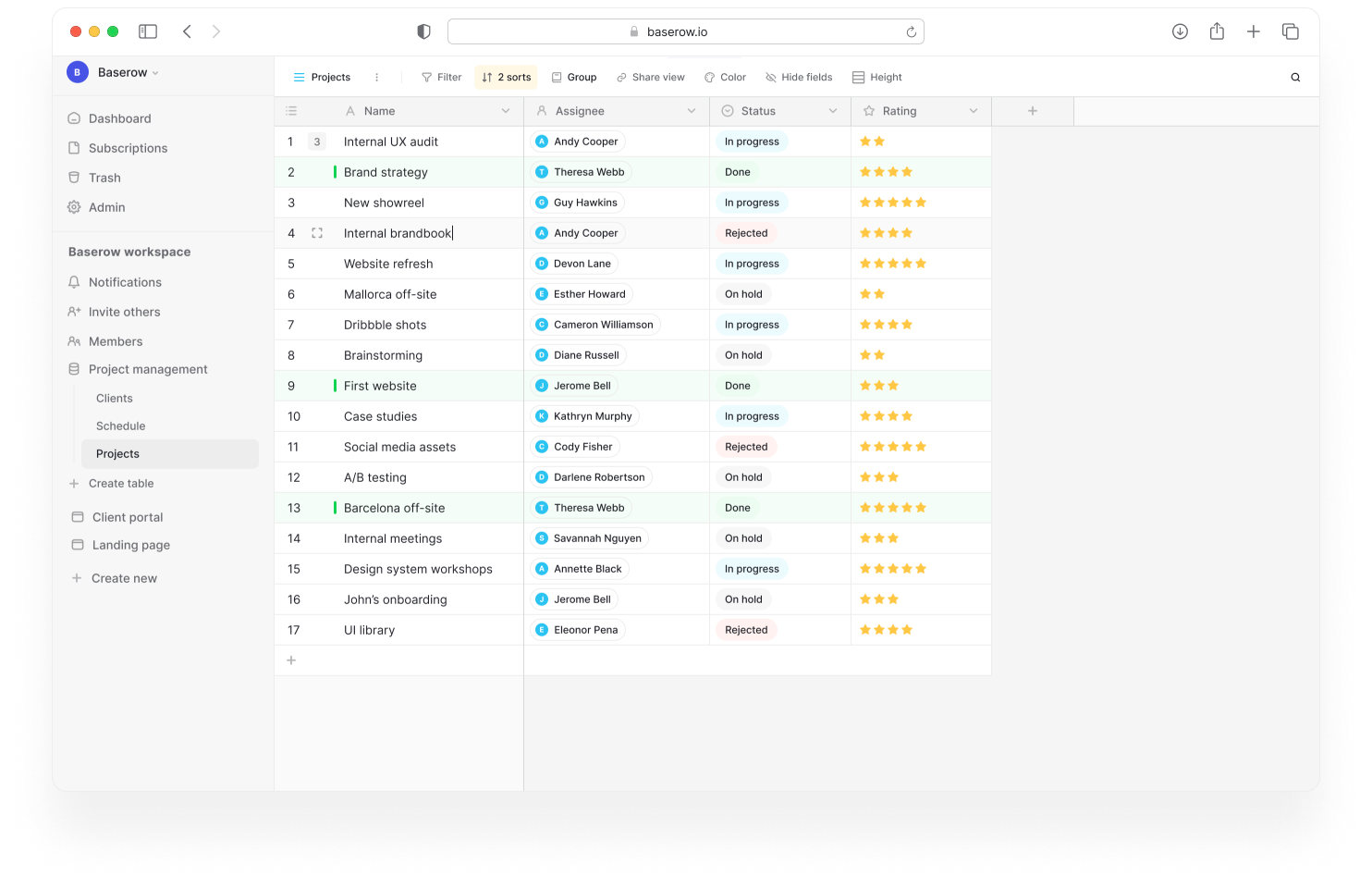Add a new row with the plus button

[290, 660]
